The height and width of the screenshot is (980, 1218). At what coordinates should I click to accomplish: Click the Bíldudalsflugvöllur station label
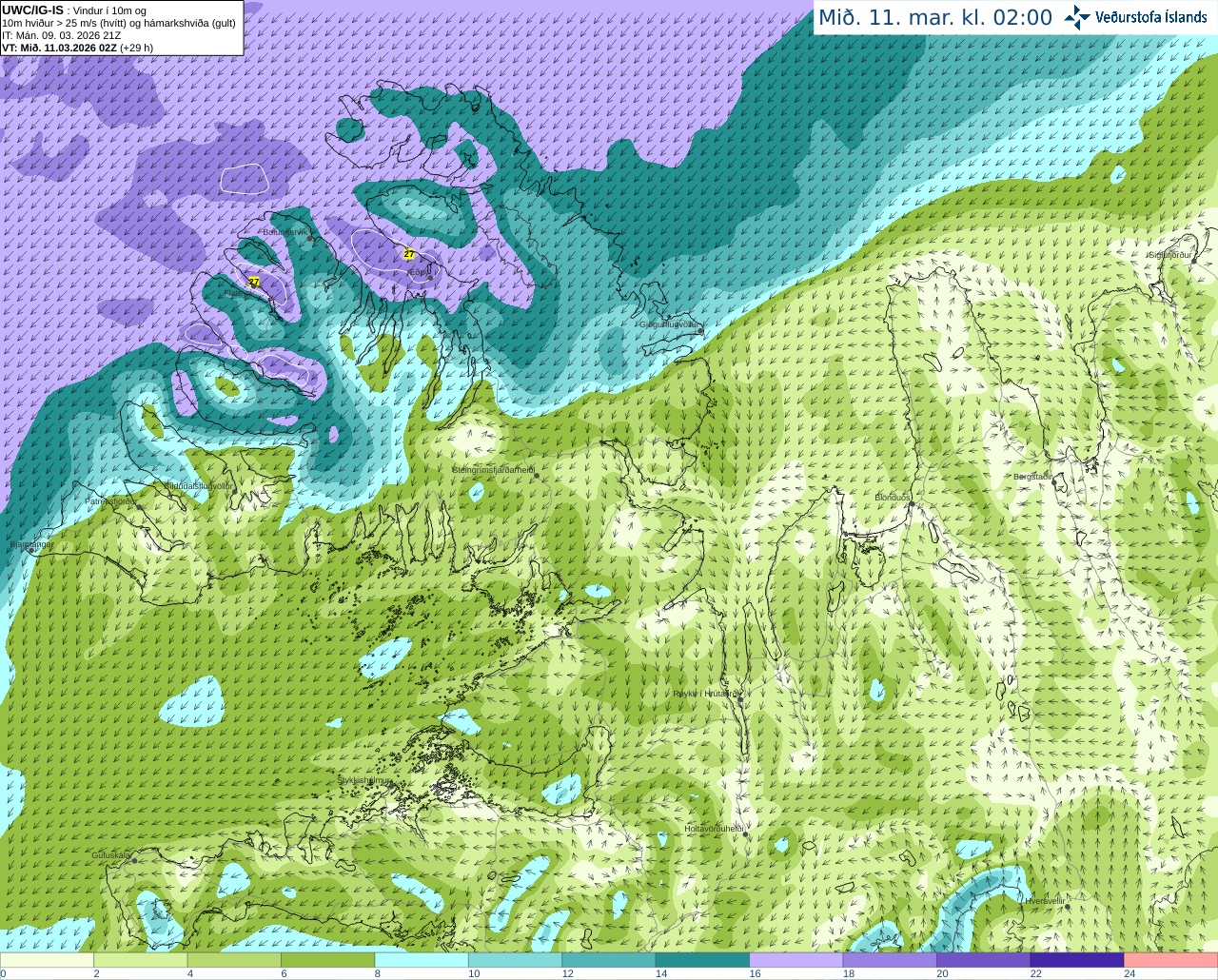(x=199, y=485)
